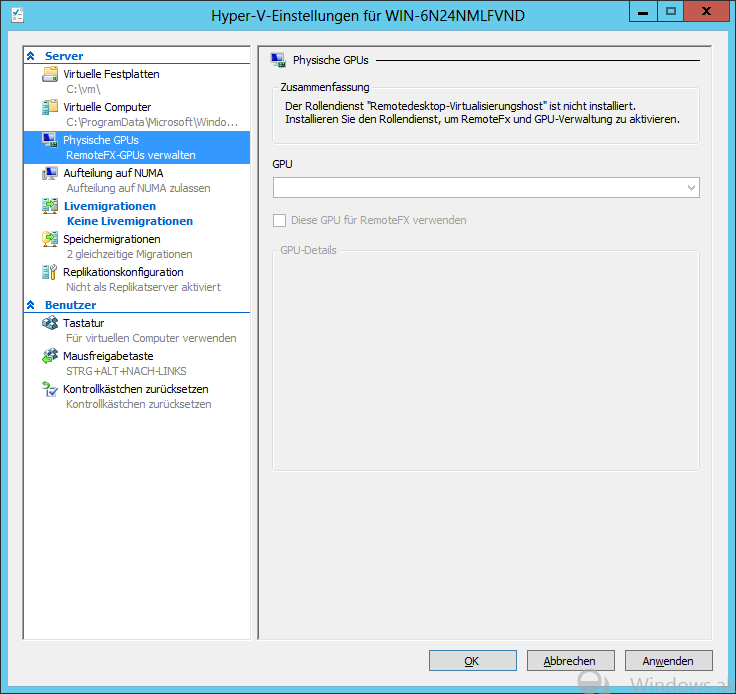This screenshot has height=694, width=736.
Task: Click the Abbrechen button
Action: (569, 661)
